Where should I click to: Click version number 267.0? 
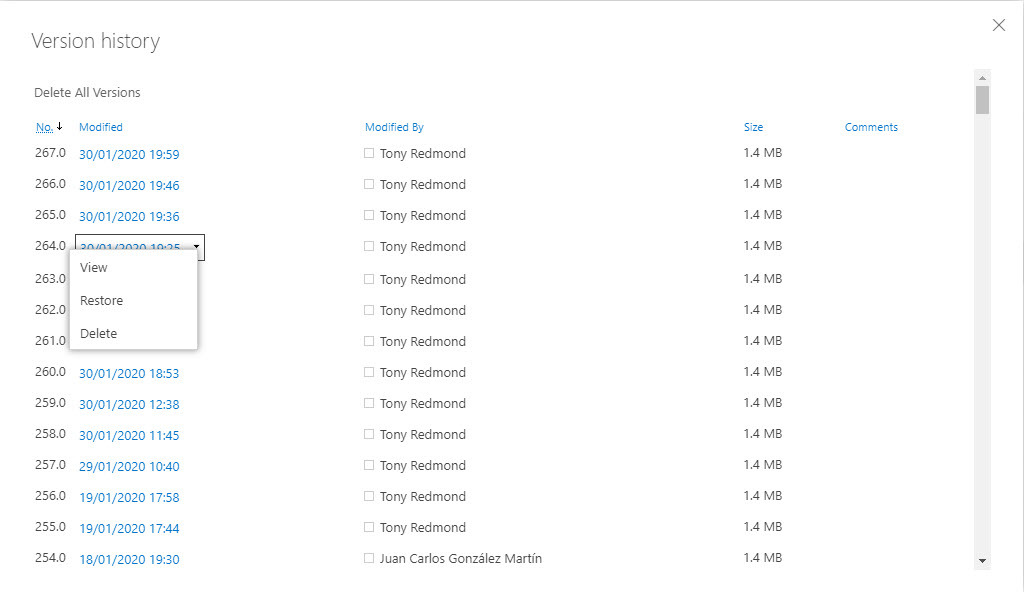tap(50, 152)
